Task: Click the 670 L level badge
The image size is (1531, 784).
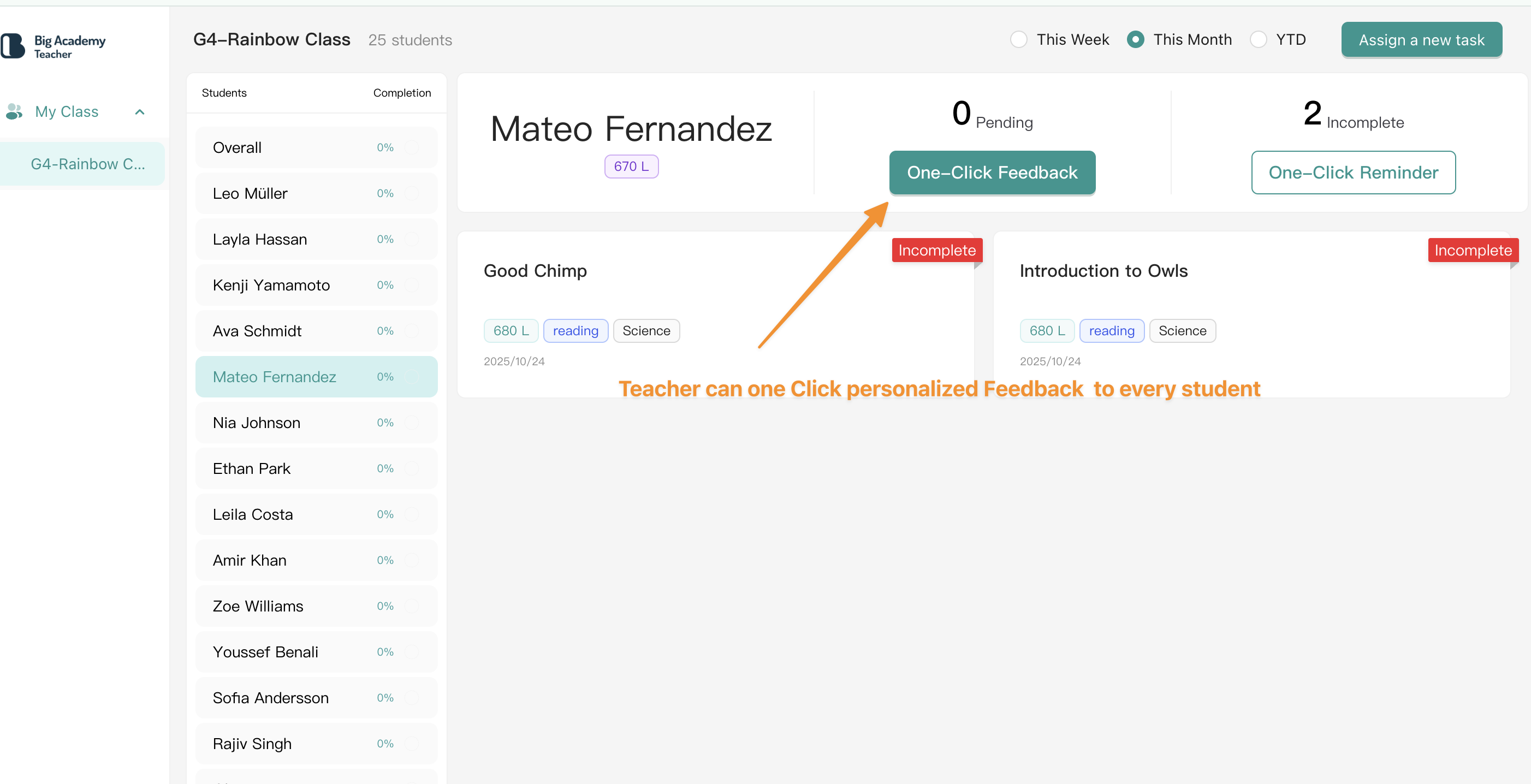Action: [x=631, y=167]
